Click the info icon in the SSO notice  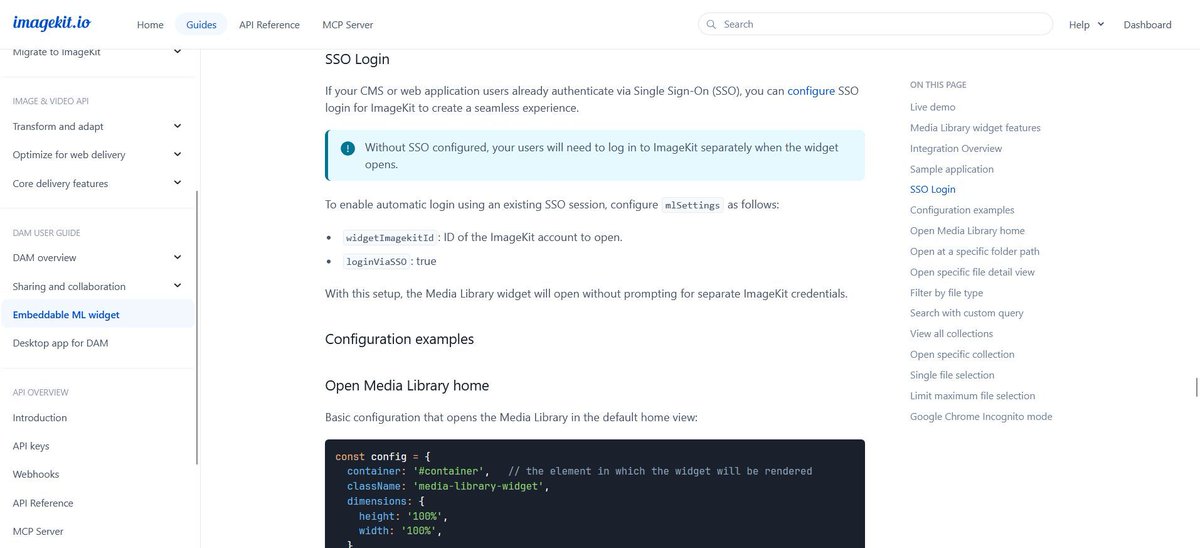coord(347,148)
